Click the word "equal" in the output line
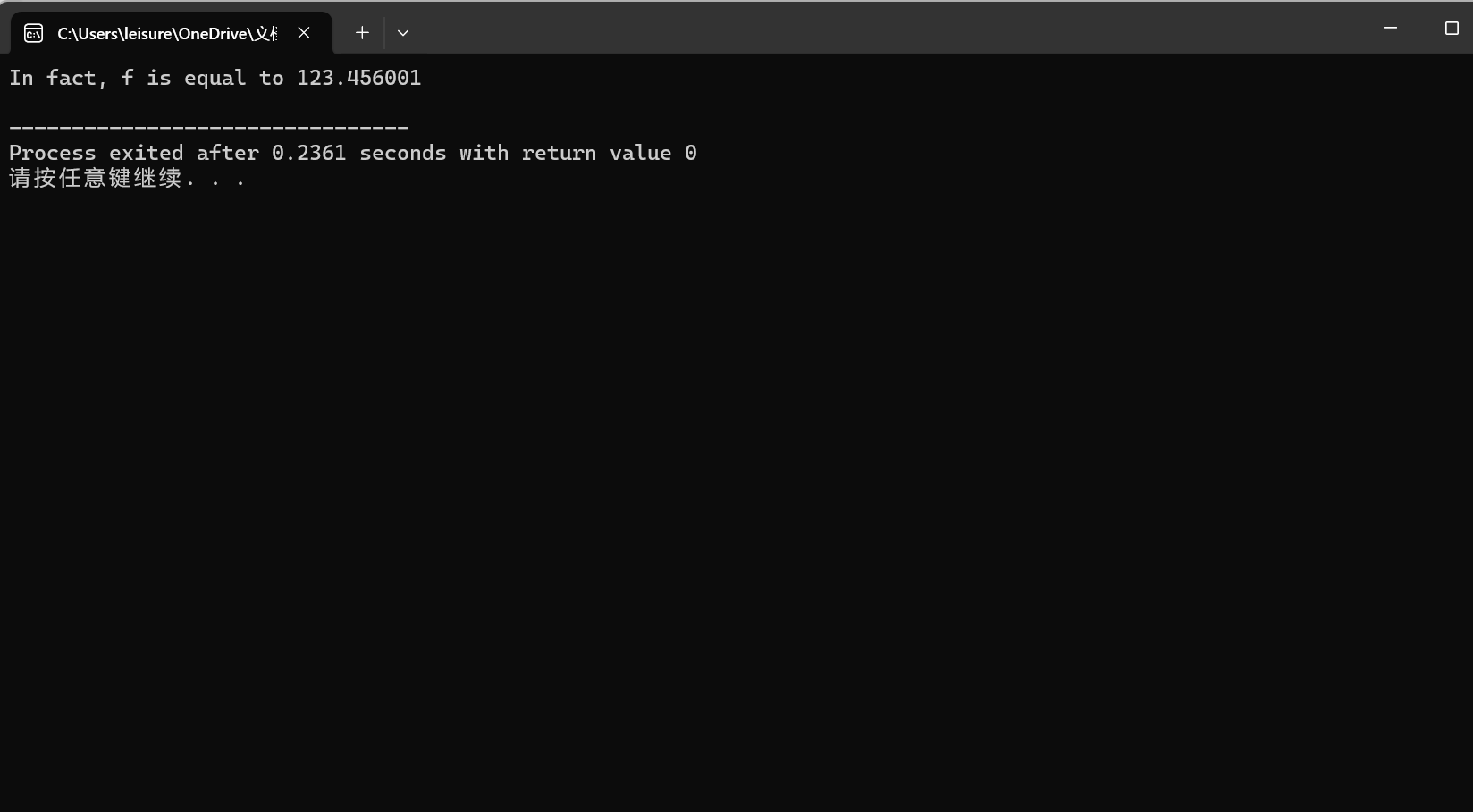1473x812 pixels. pyautogui.click(x=215, y=79)
